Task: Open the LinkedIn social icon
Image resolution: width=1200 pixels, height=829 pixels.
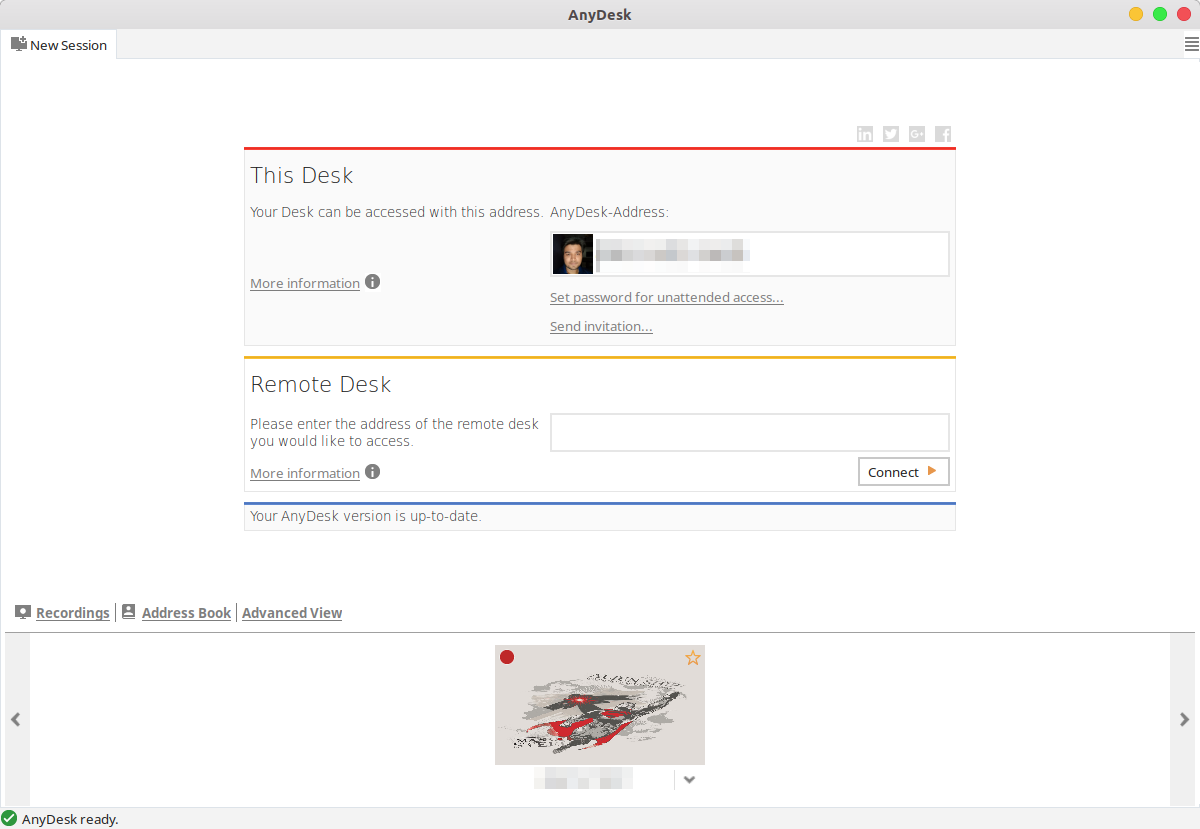Action: (865, 134)
